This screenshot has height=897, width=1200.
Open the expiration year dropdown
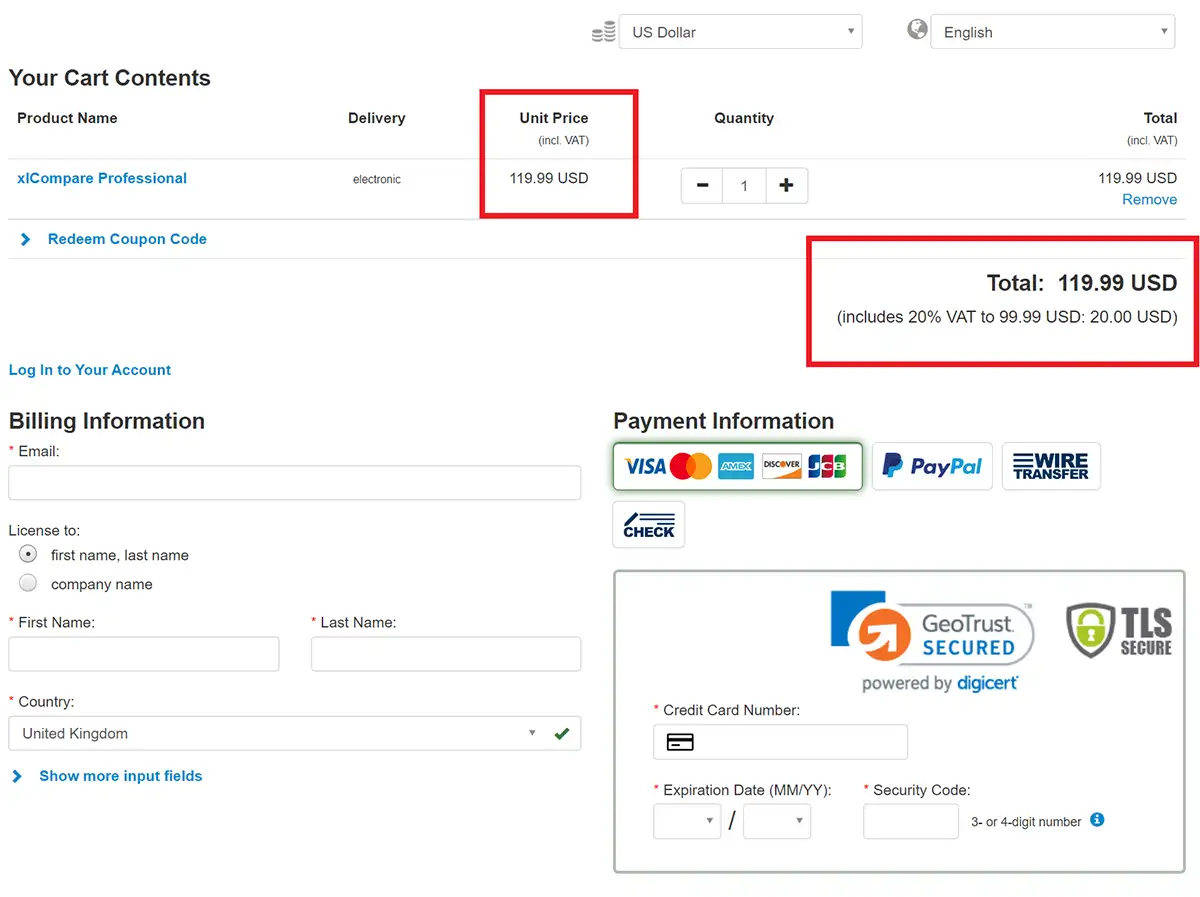(777, 821)
